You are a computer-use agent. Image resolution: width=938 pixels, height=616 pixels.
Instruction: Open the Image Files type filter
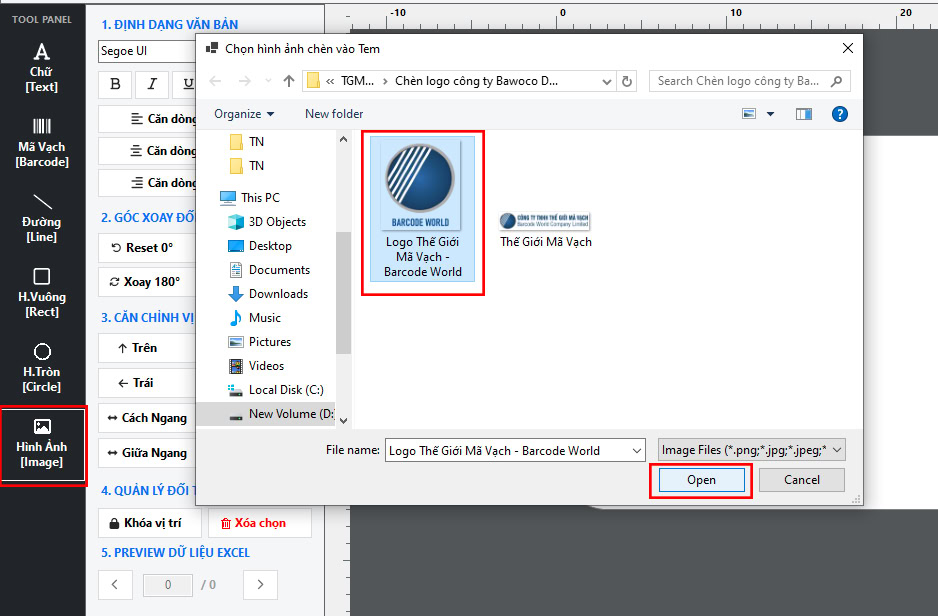tap(751, 450)
